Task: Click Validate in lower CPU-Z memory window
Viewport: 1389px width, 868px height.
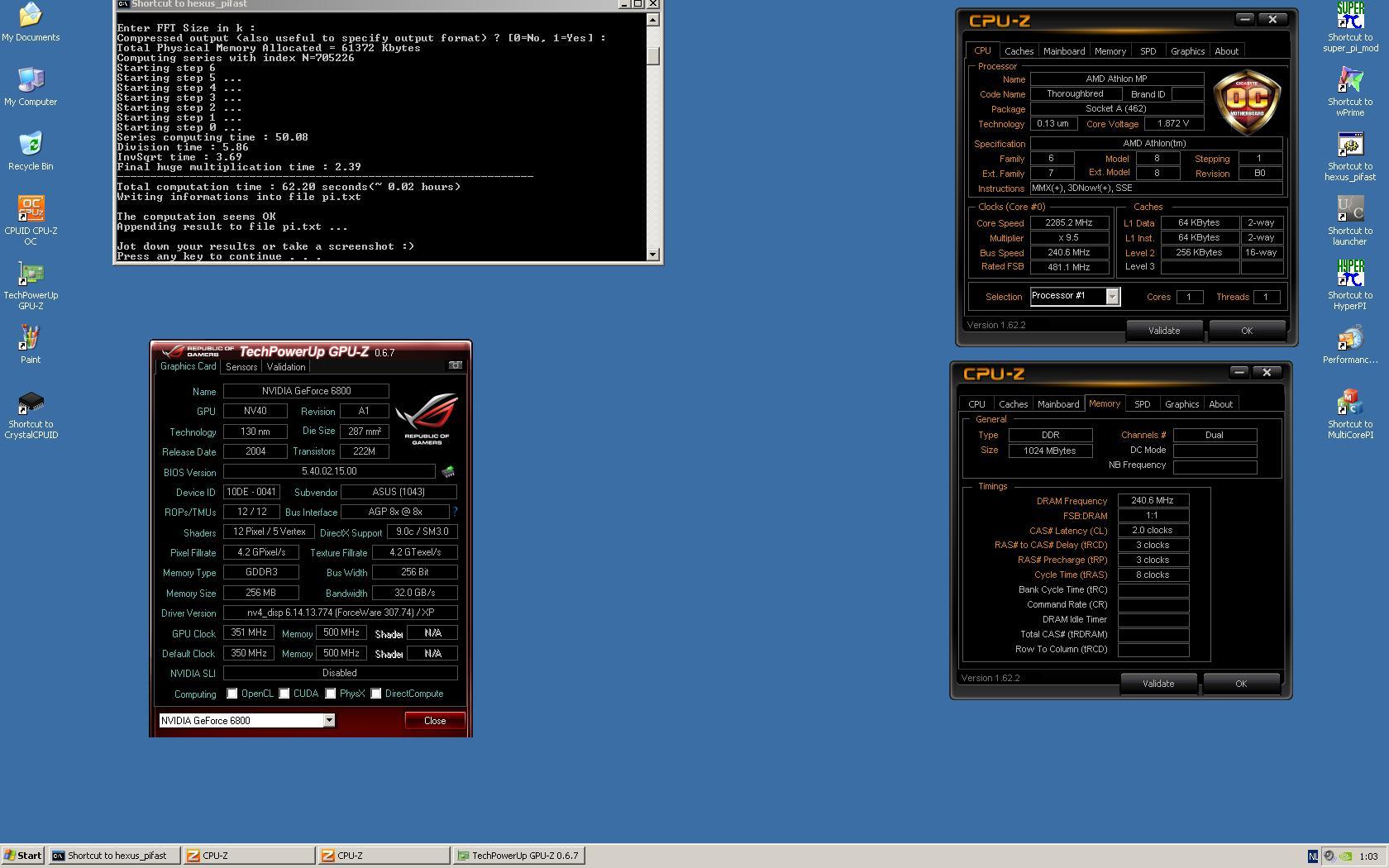Action: 1158,684
